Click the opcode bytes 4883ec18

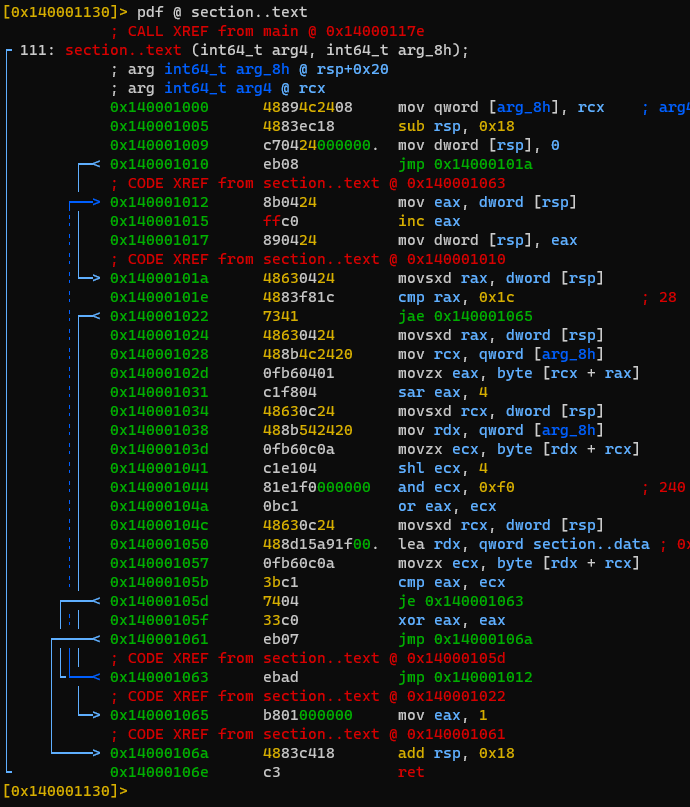click(299, 126)
